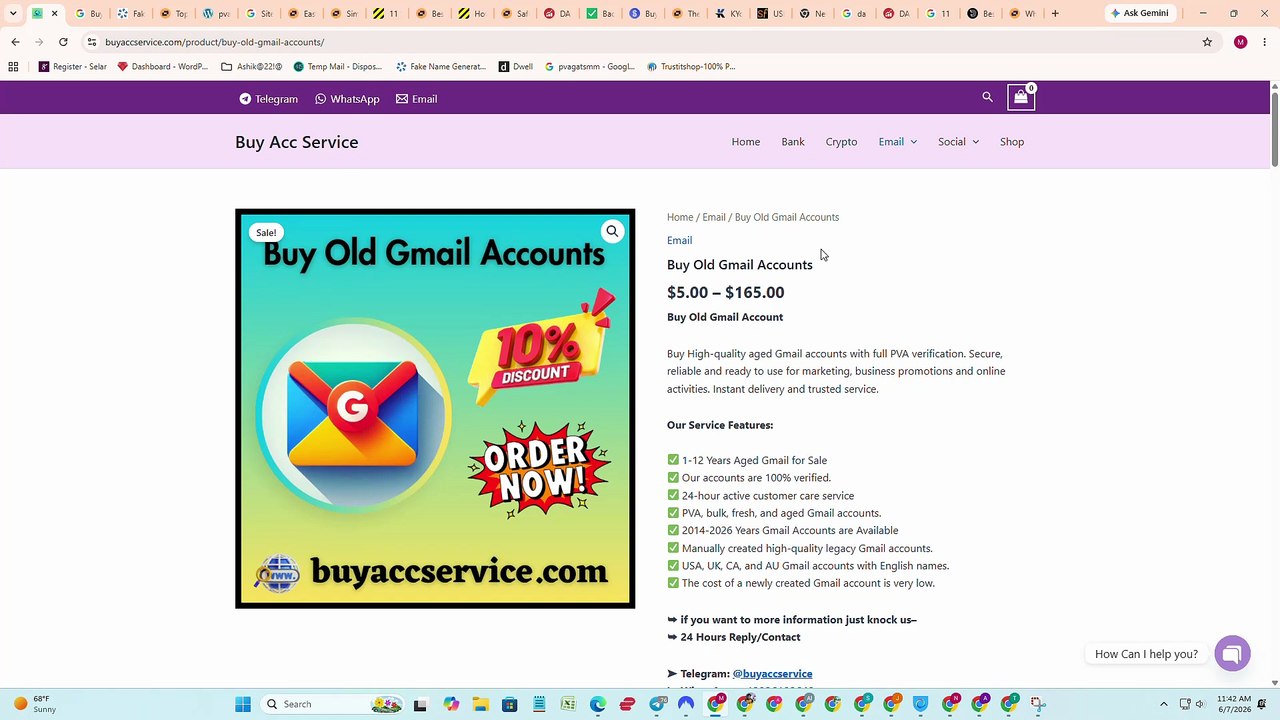
Task: Go to Buy Acc Service homepage logo
Action: 296,142
